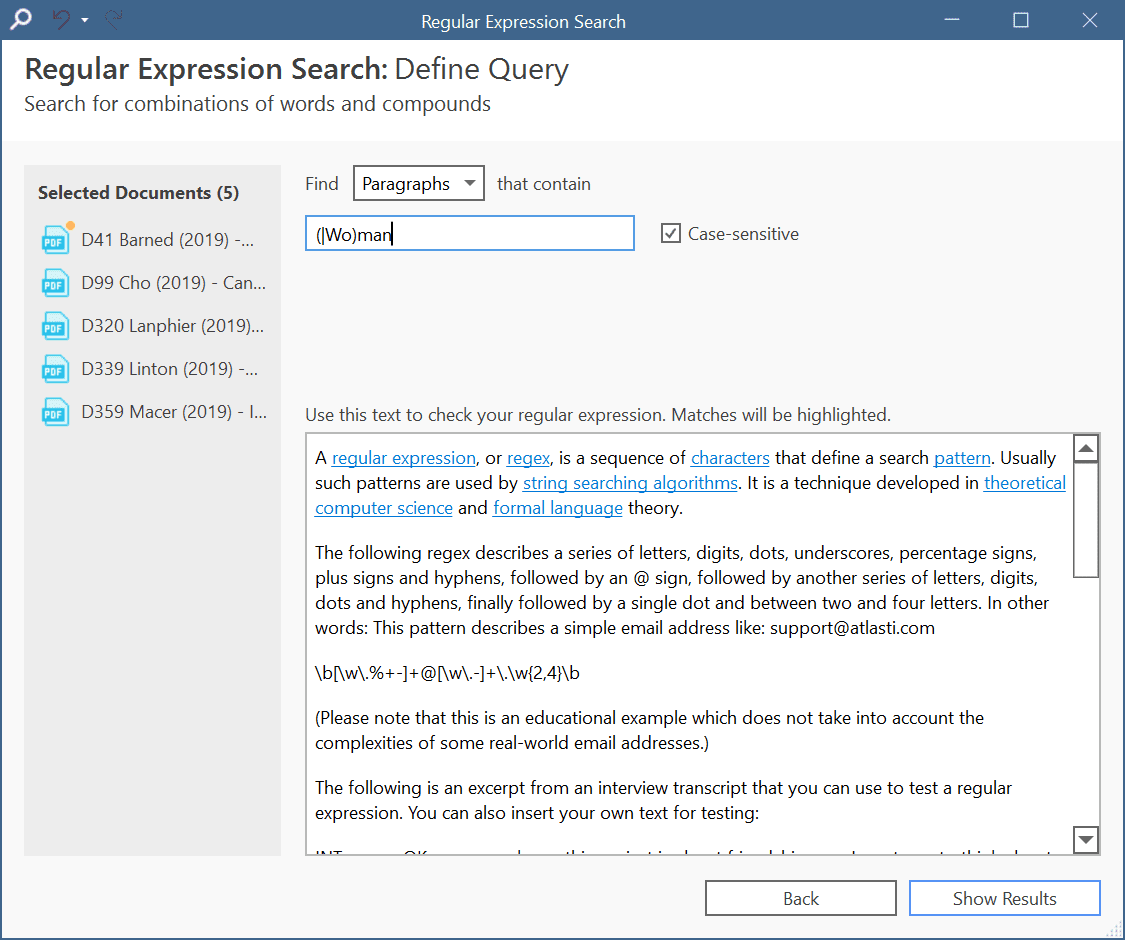
Task: Click PDF icon of D339 Linton document
Action: [55, 369]
